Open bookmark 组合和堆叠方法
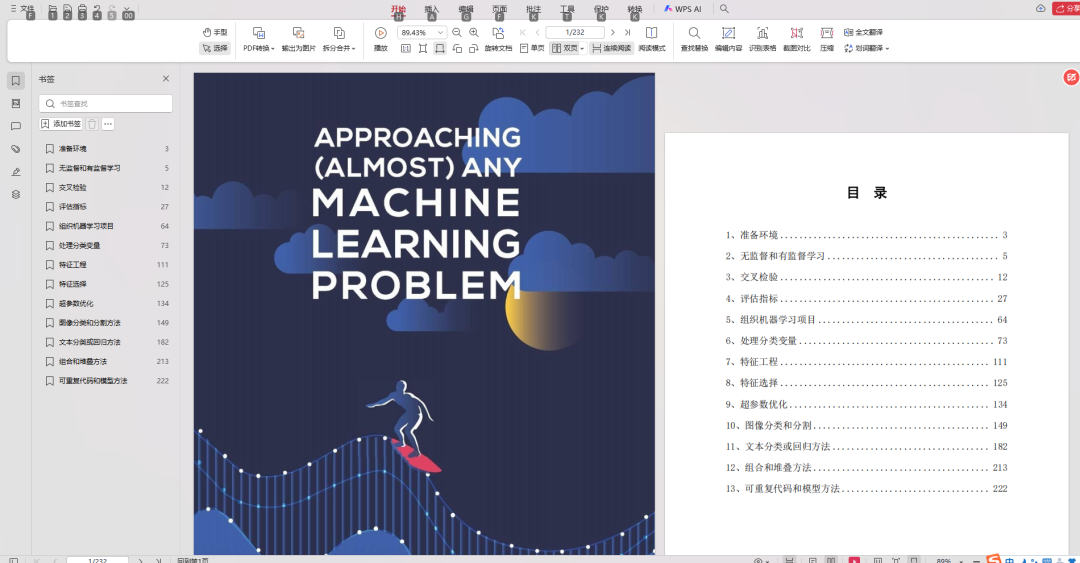This screenshot has height=563, width=1080. [x=83, y=361]
